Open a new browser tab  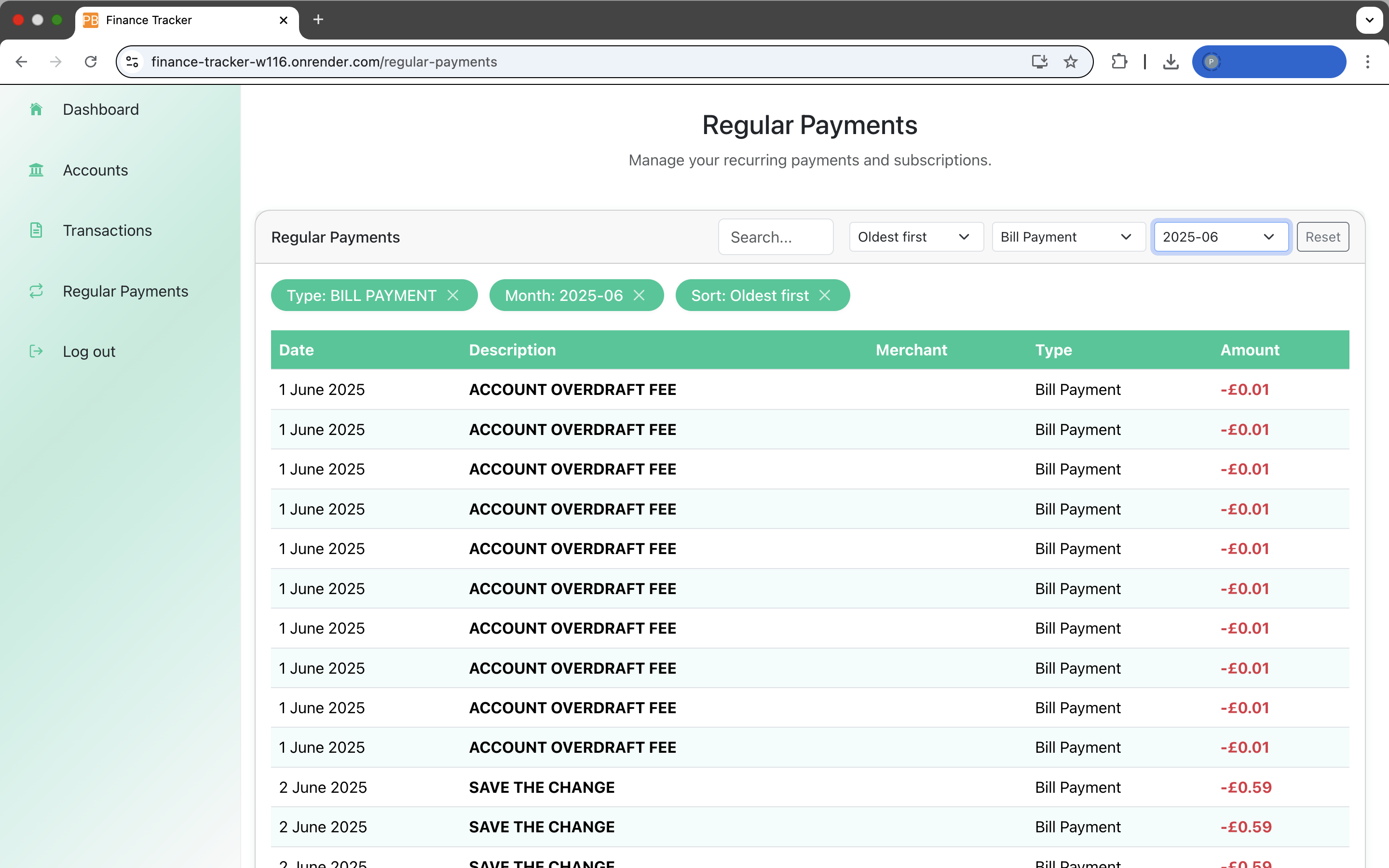[318, 20]
